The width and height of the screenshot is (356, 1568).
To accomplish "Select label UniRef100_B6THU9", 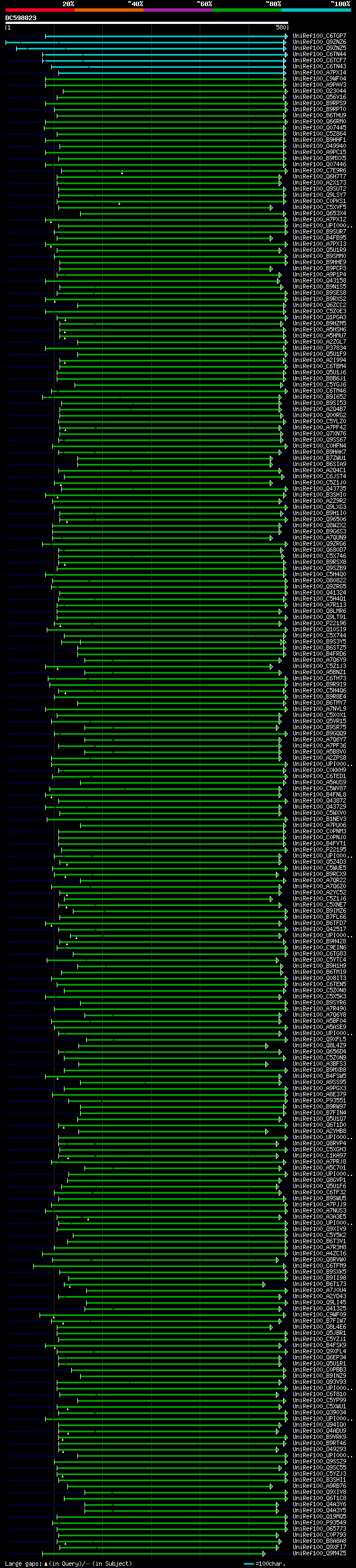I will point(319,115).
